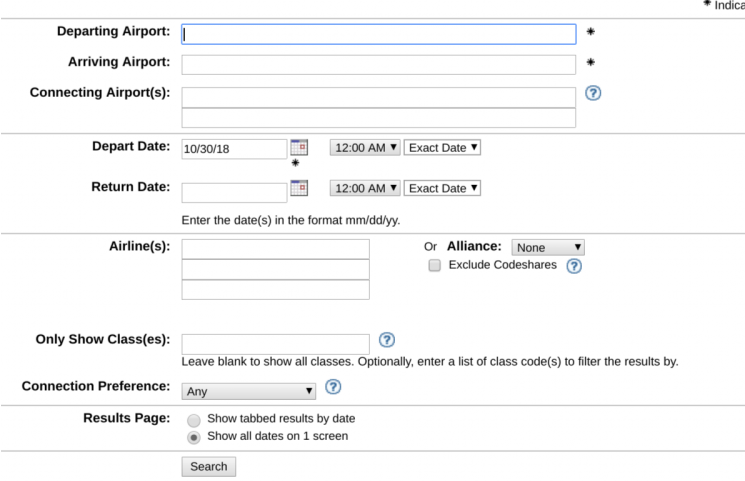Open the Return Date Exact Date dropdown

[443, 188]
